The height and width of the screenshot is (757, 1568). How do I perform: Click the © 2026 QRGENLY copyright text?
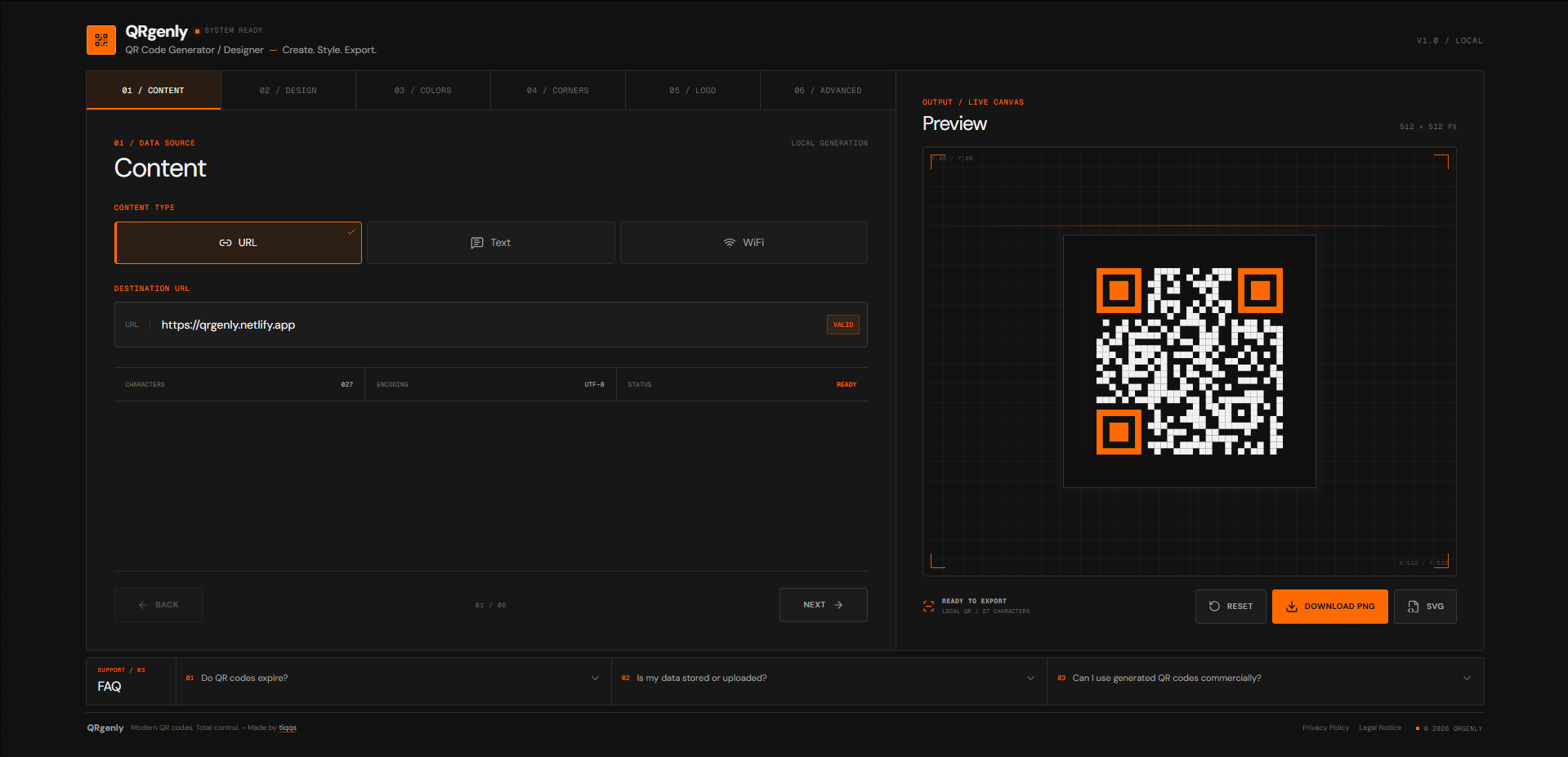pyautogui.click(x=1453, y=728)
